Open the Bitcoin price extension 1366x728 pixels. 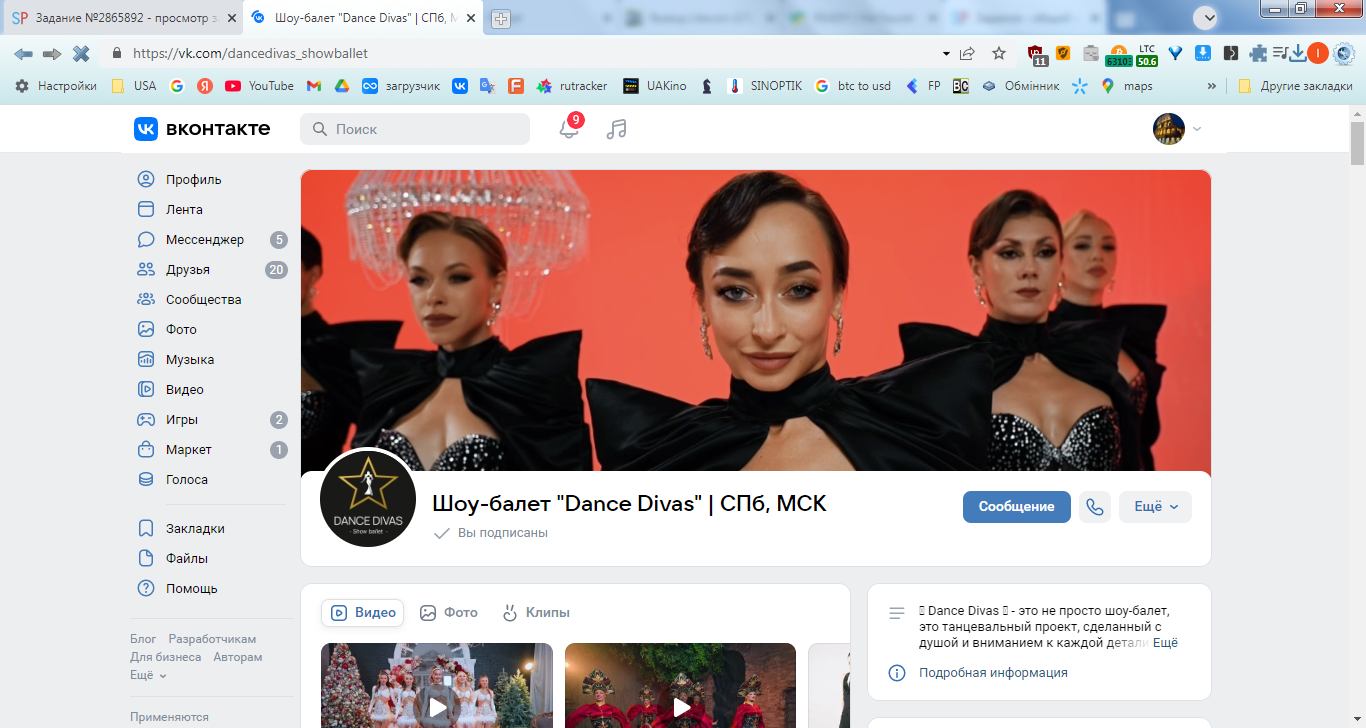coord(1118,55)
